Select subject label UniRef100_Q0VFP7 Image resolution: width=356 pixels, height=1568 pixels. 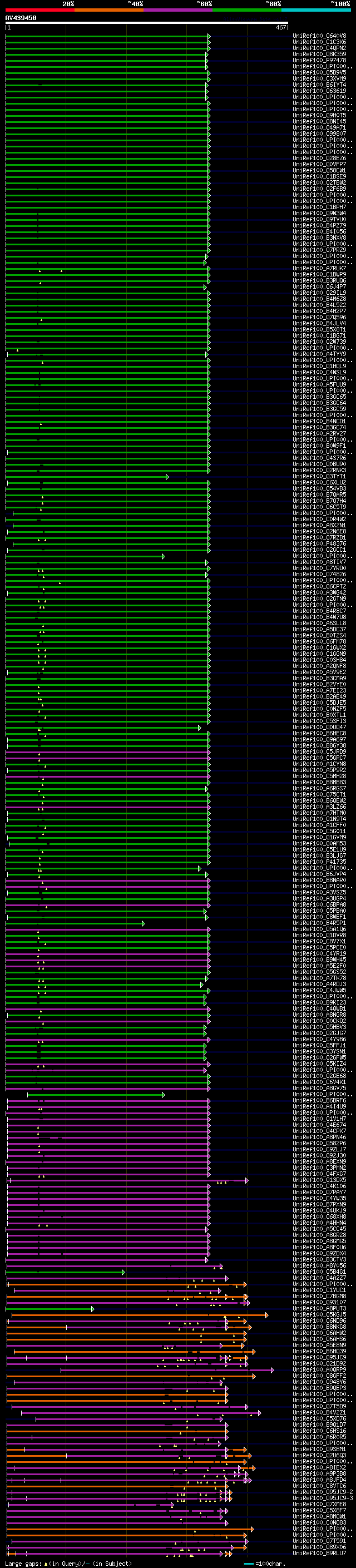pyautogui.click(x=319, y=164)
